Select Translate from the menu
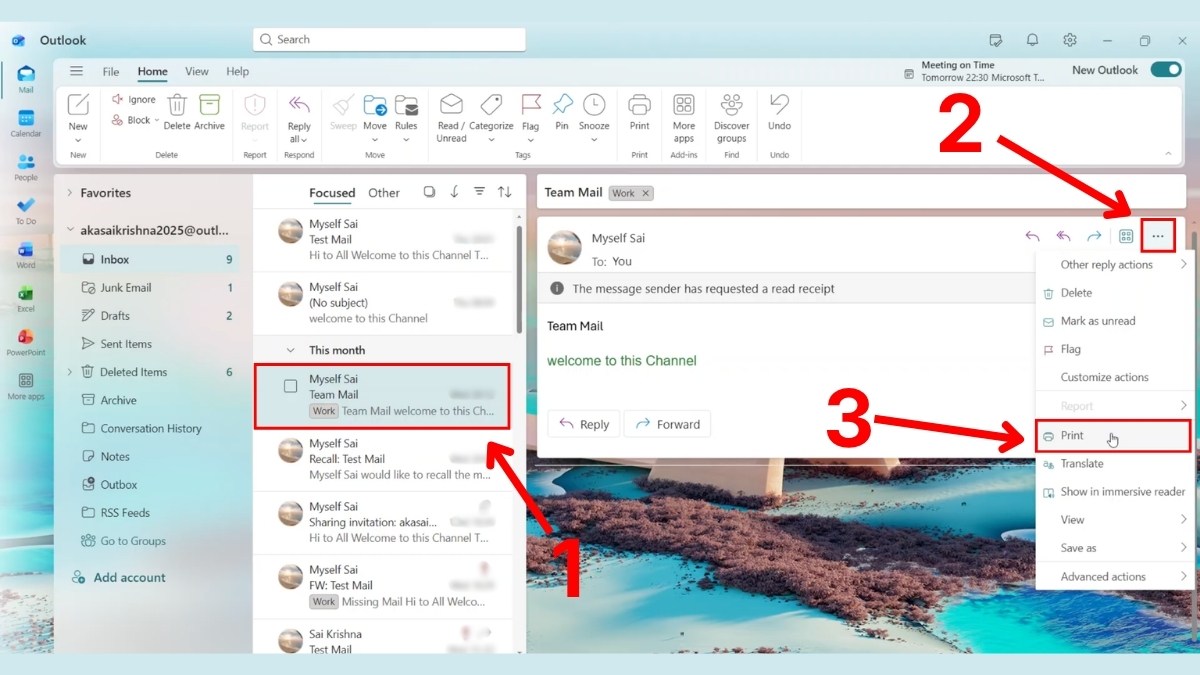The height and width of the screenshot is (675, 1200). pos(1113,464)
